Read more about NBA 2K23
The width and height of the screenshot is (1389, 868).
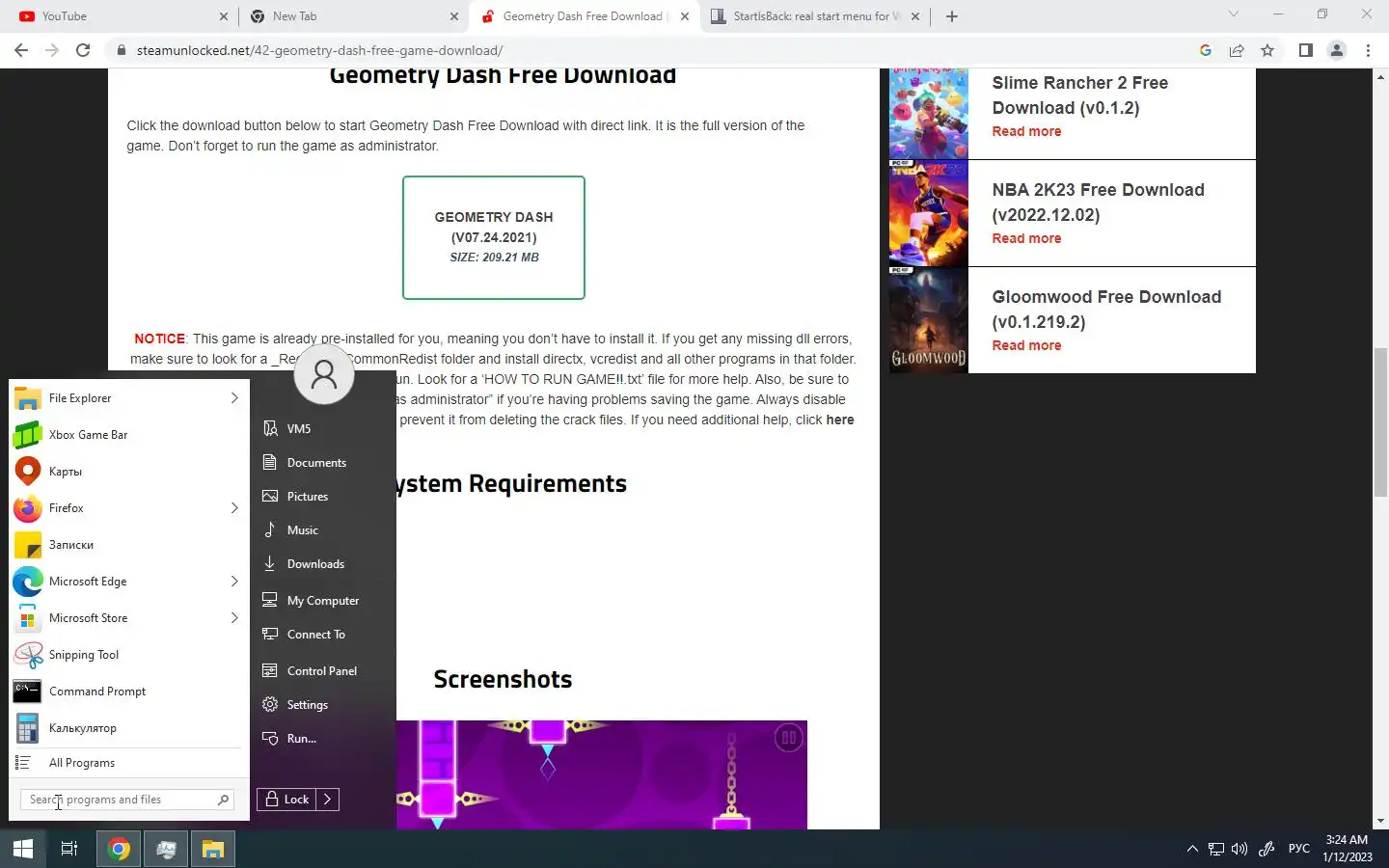1026,238
